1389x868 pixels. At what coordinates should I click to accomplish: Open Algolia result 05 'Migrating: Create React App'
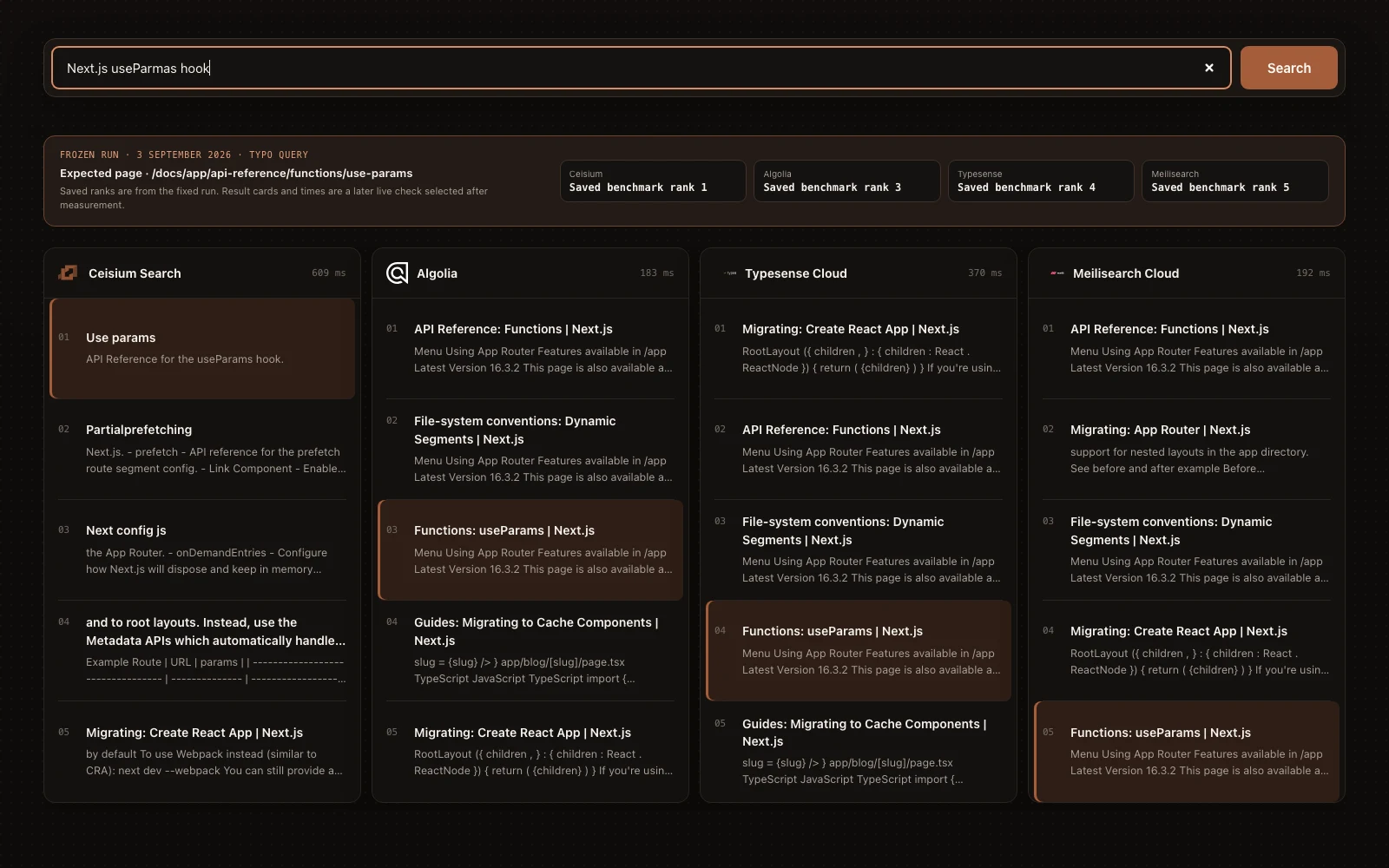(x=530, y=751)
